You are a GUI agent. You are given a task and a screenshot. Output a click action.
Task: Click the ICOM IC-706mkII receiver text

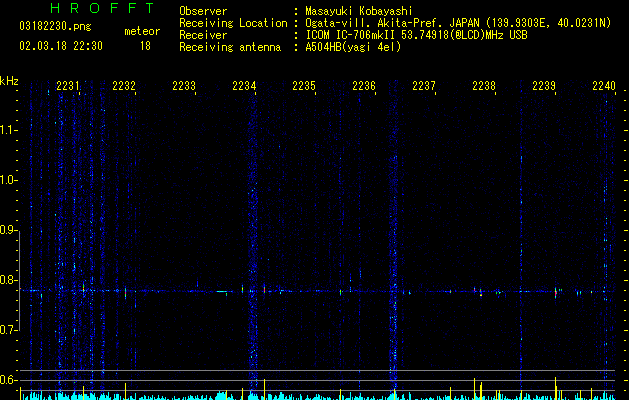[416, 35]
